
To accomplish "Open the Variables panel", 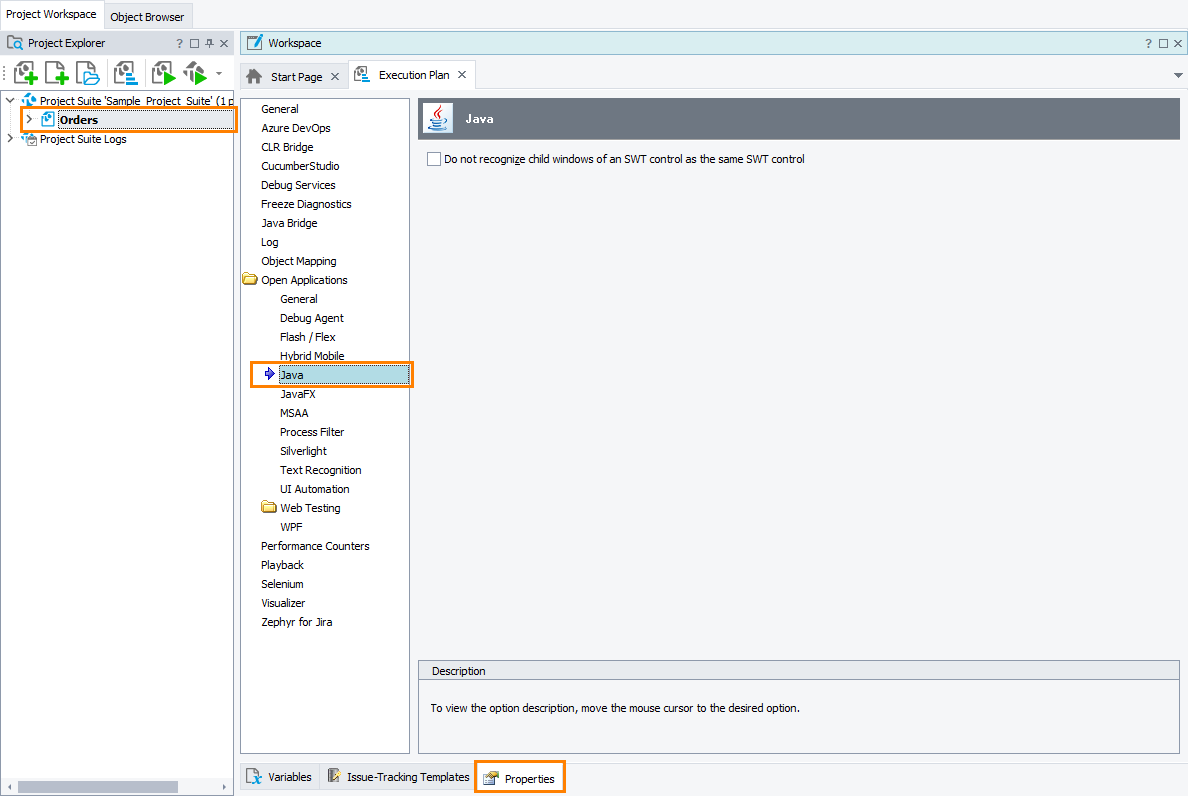I will point(288,776).
